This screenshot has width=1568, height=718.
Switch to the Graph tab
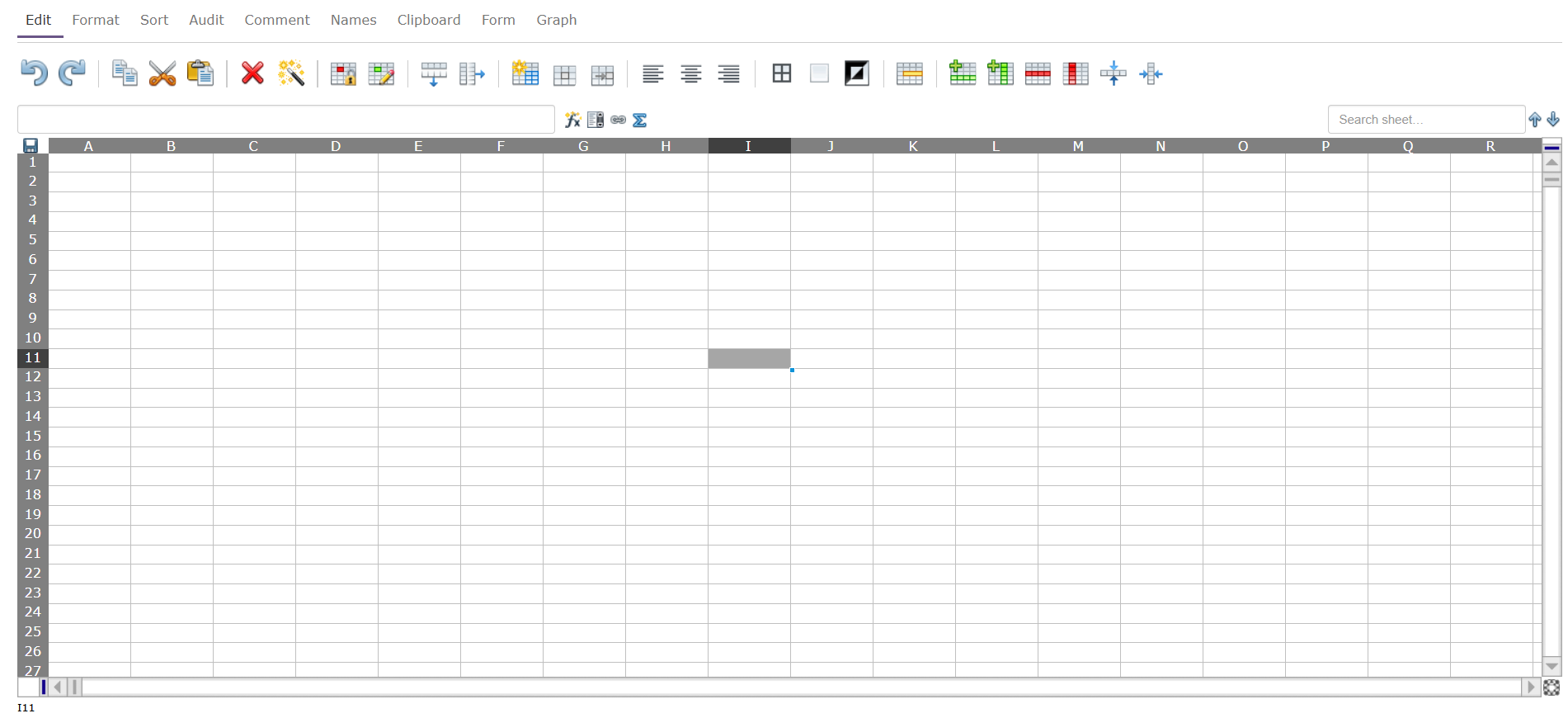tap(556, 20)
